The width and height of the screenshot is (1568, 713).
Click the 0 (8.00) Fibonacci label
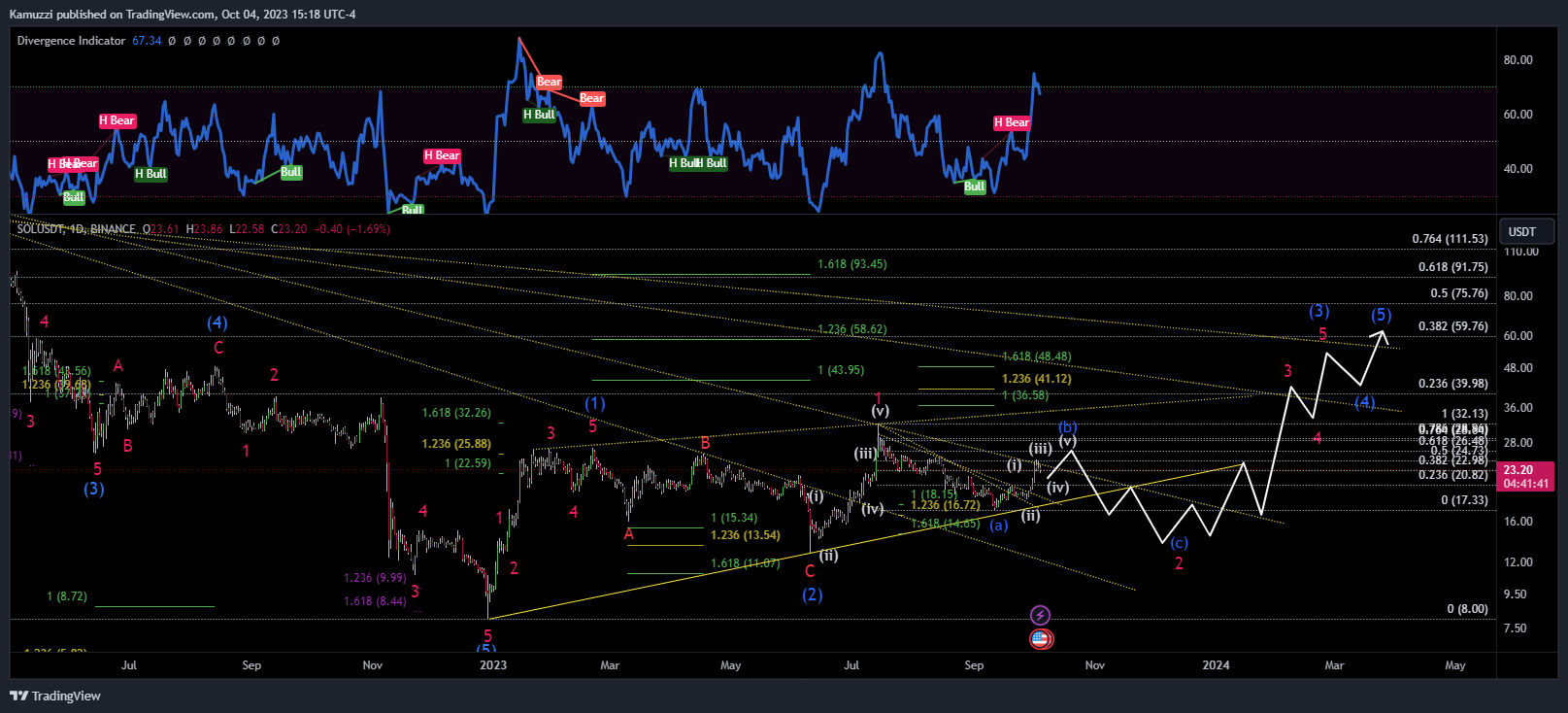(1467, 609)
